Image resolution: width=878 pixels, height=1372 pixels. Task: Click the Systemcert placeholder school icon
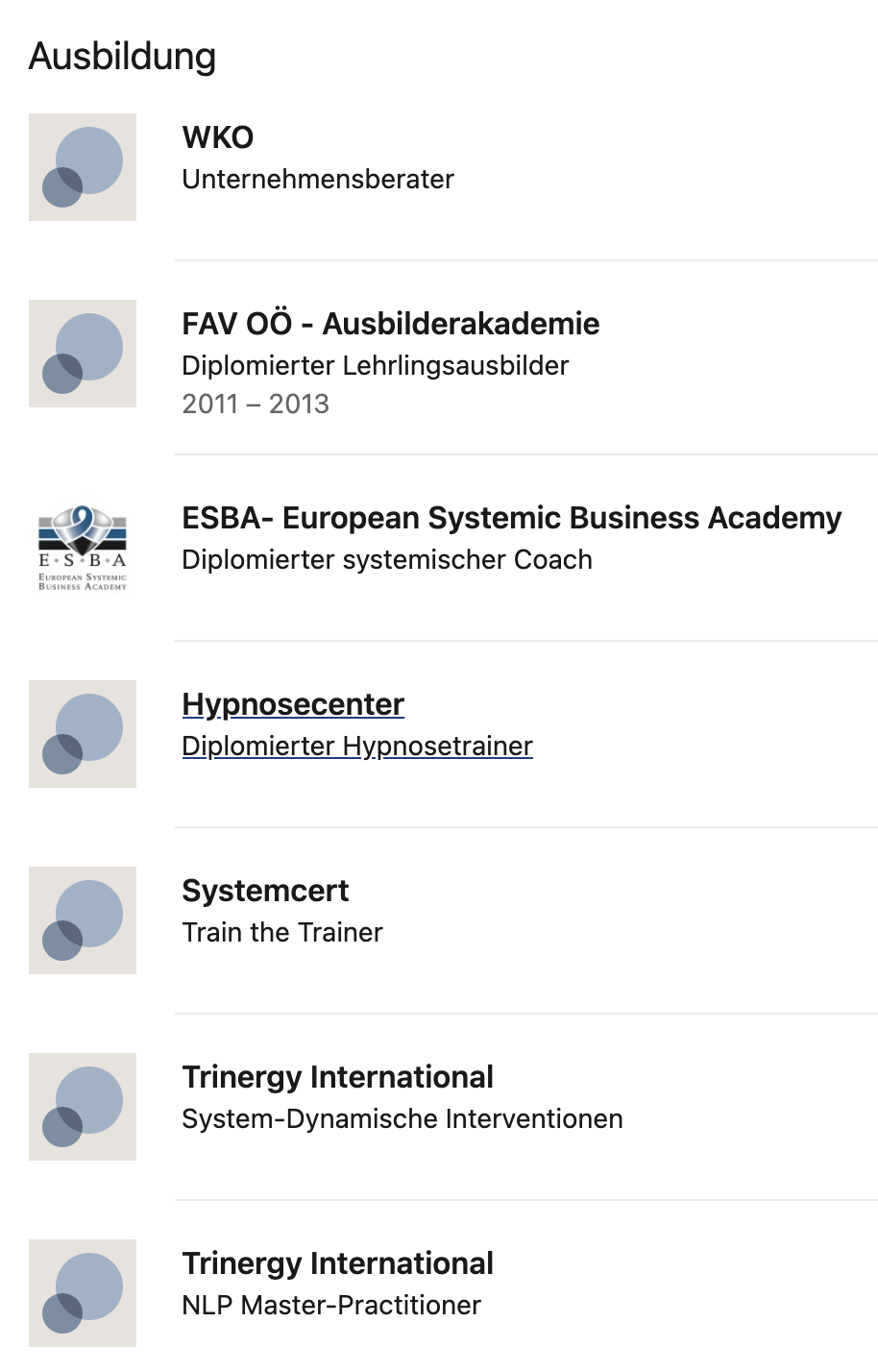tap(83, 920)
